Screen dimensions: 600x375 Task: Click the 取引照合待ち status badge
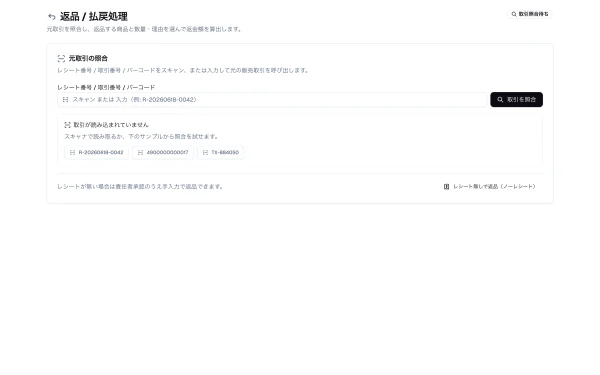pos(530,14)
